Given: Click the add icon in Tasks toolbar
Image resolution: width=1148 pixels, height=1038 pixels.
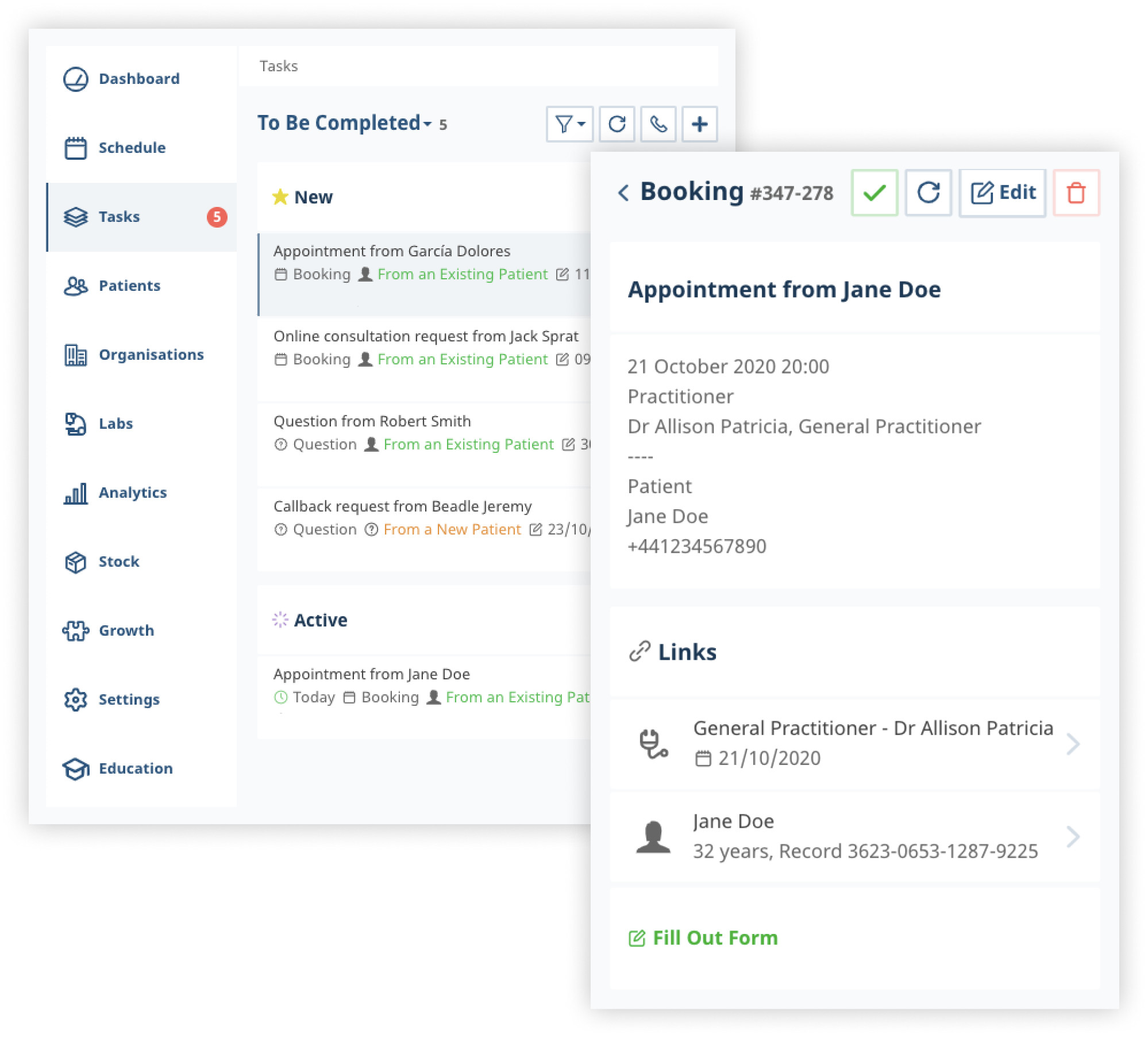Looking at the screenshot, I should [700, 123].
